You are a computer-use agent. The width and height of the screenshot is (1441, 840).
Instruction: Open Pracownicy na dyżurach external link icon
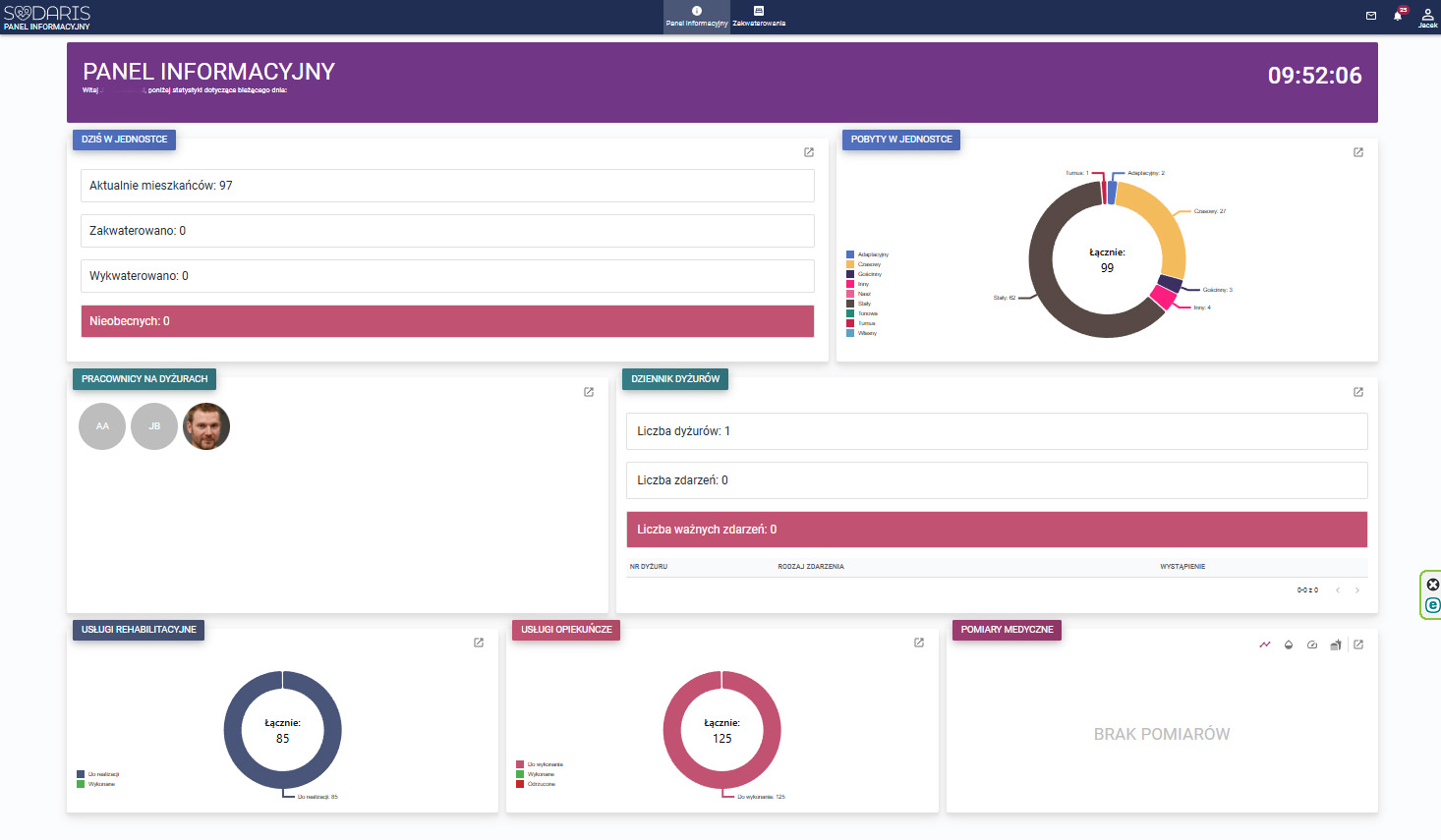pos(589,392)
